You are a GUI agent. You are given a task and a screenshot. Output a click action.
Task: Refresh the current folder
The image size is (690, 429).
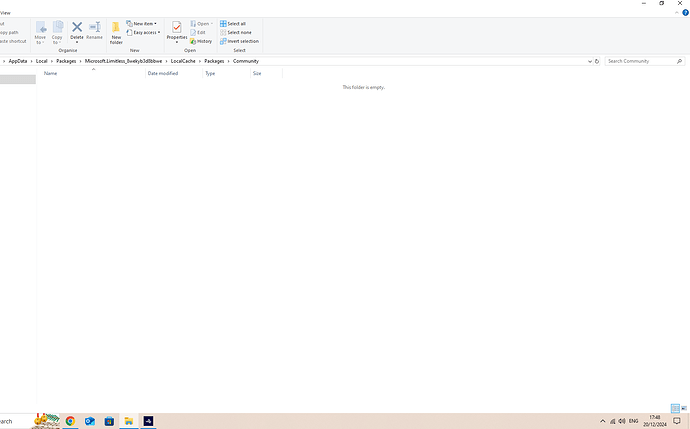597,61
